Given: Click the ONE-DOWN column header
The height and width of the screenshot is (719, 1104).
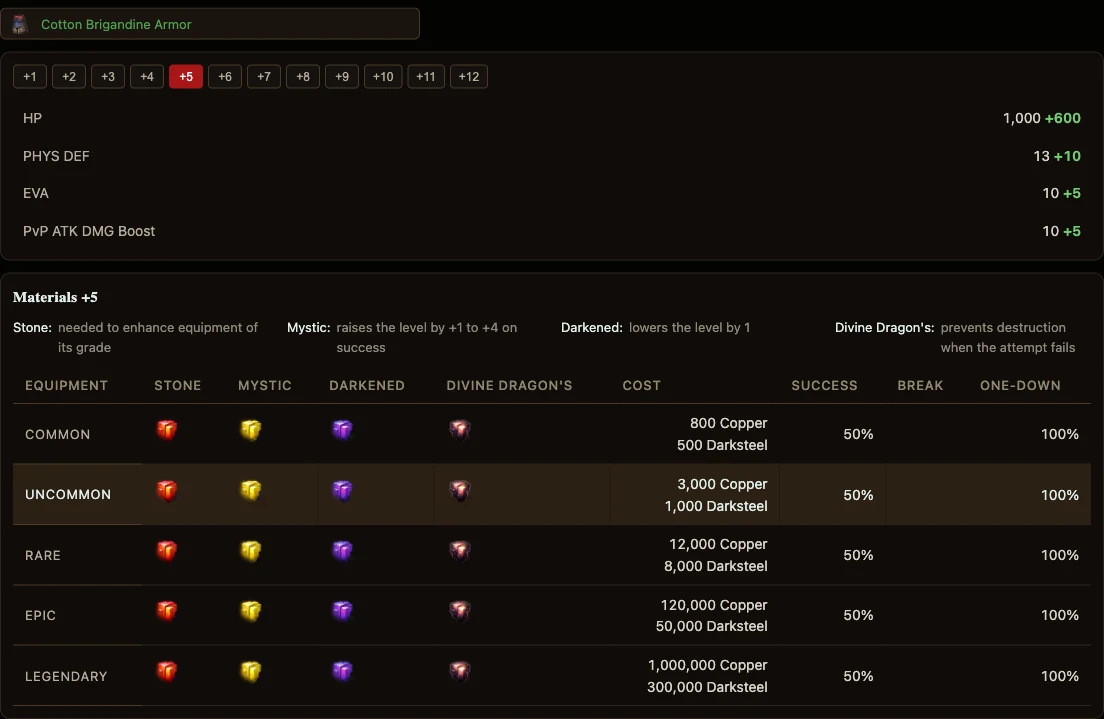Looking at the screenshot, I should click(x=1020, y=385).
